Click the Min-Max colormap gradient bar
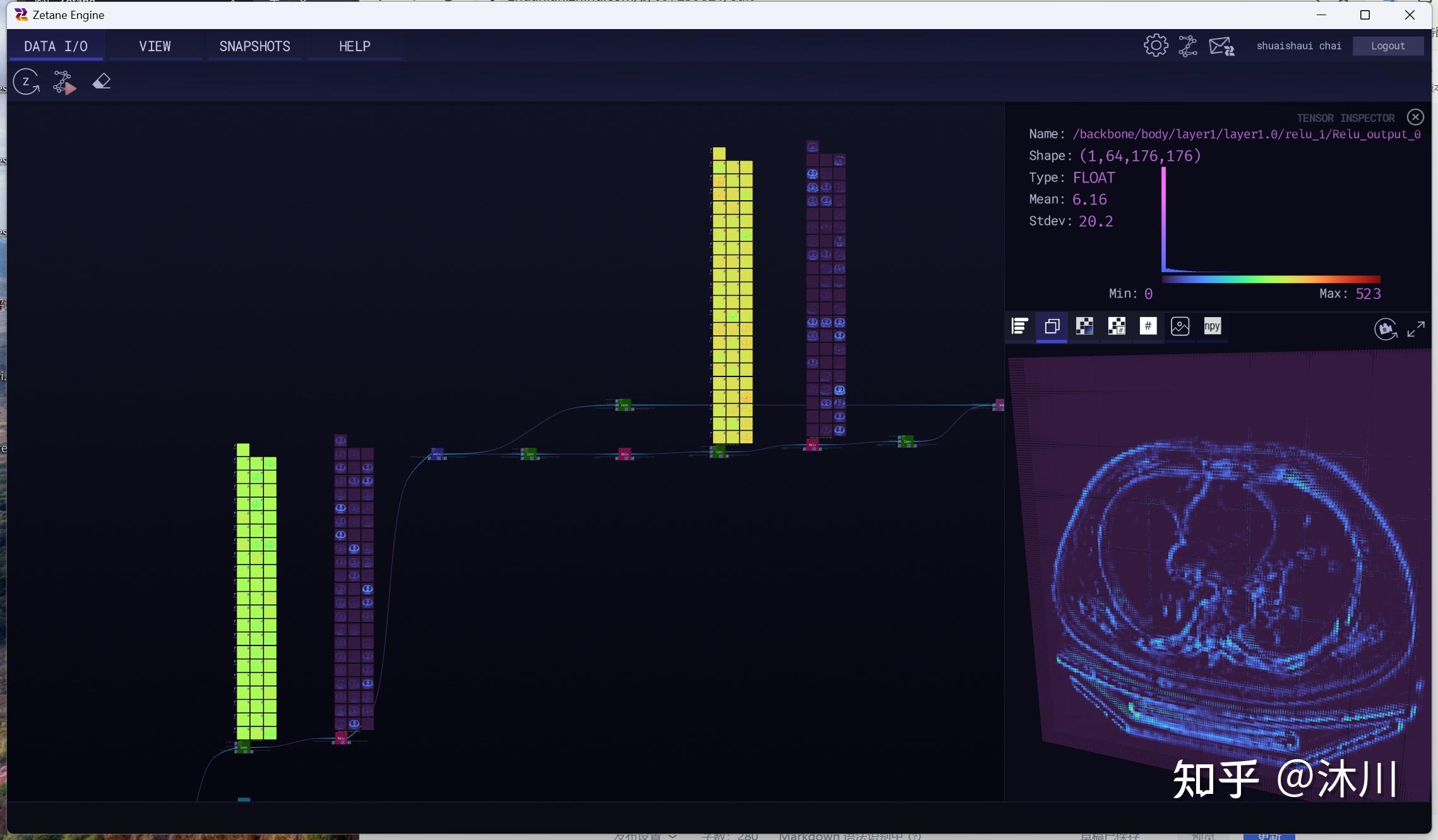This screenshot has height=840, width=1438. point(1271,279)
